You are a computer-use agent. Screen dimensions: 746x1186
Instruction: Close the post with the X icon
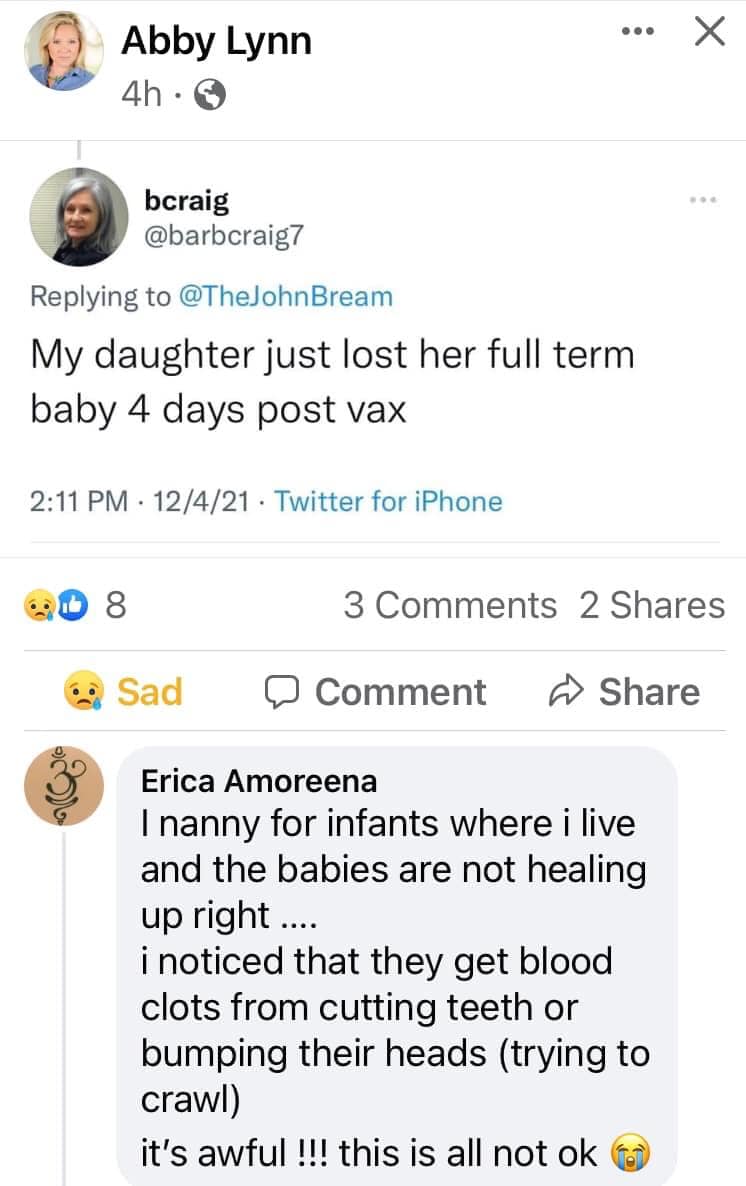click(709, 33)
